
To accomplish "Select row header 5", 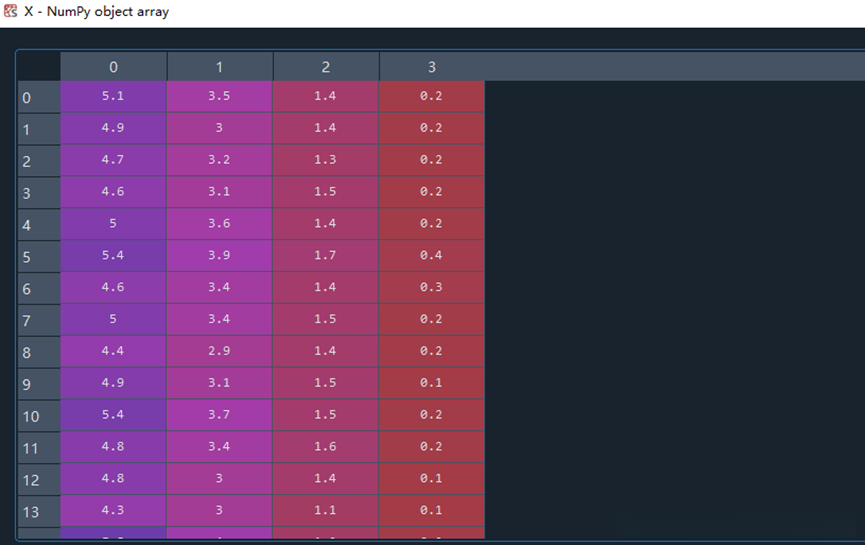I will click(39, 257).
